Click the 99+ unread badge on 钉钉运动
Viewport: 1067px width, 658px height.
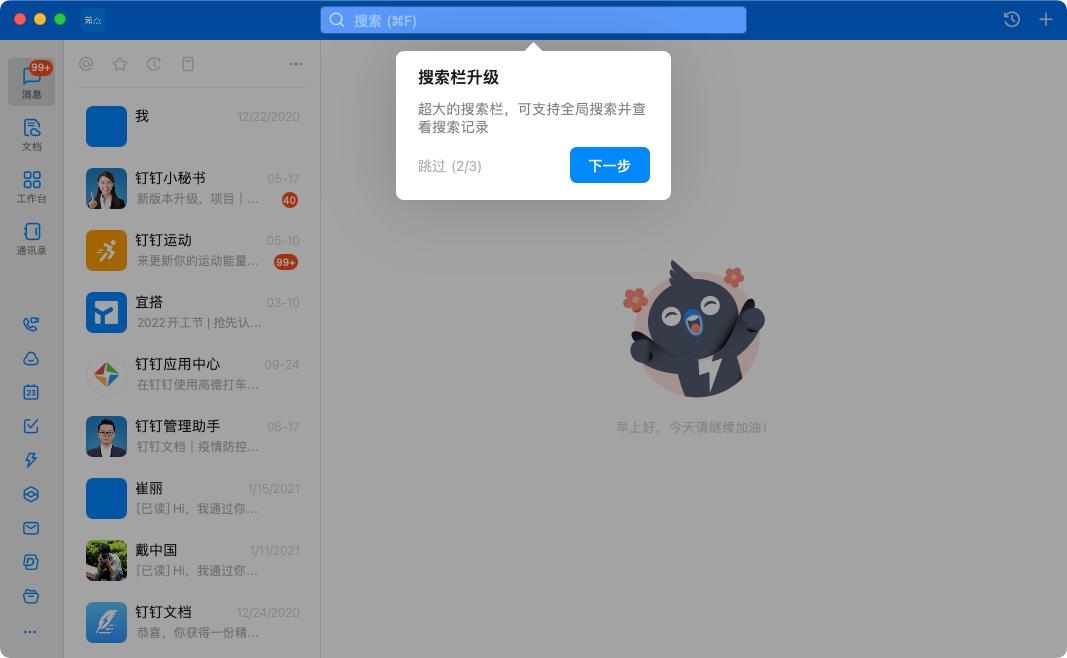point(286,262)
